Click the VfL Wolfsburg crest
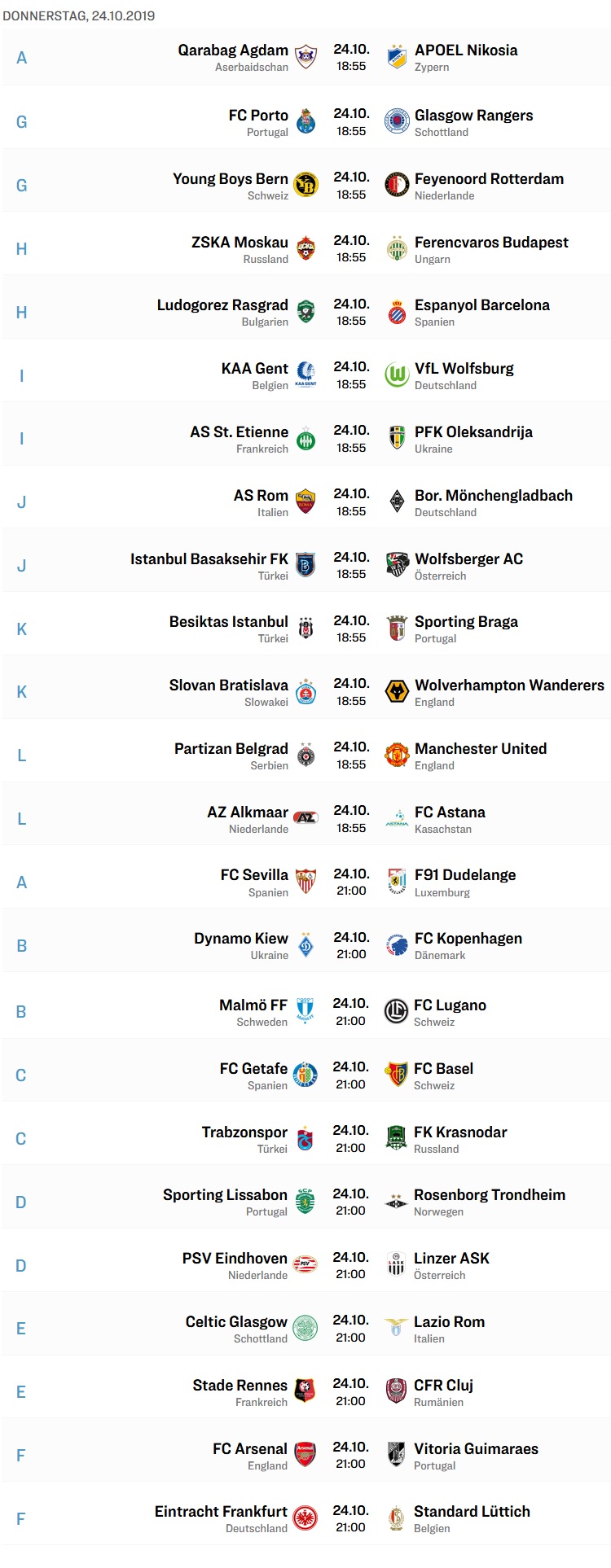 click(x=397, y=374)
